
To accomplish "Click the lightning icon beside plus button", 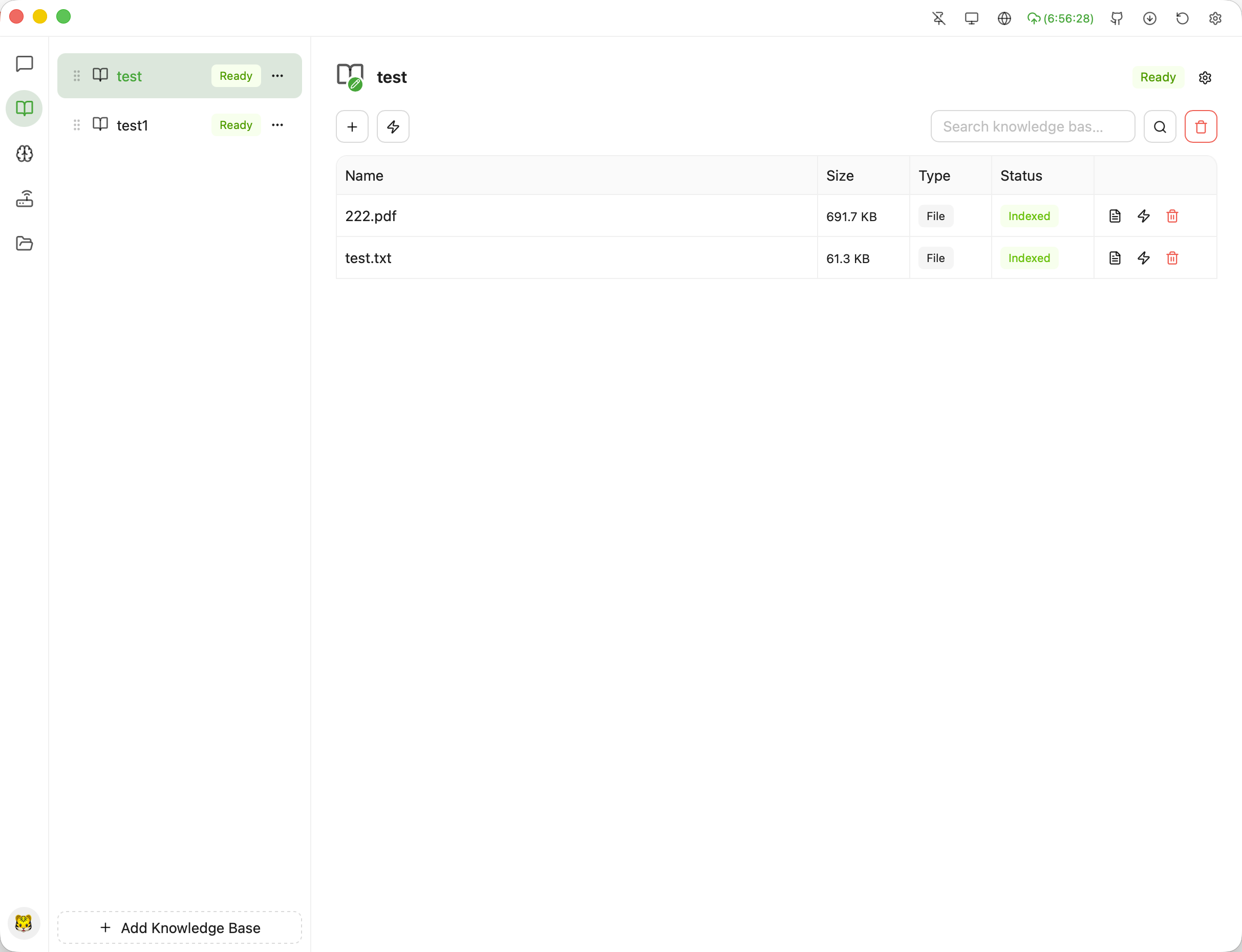I will coord(393,126).
